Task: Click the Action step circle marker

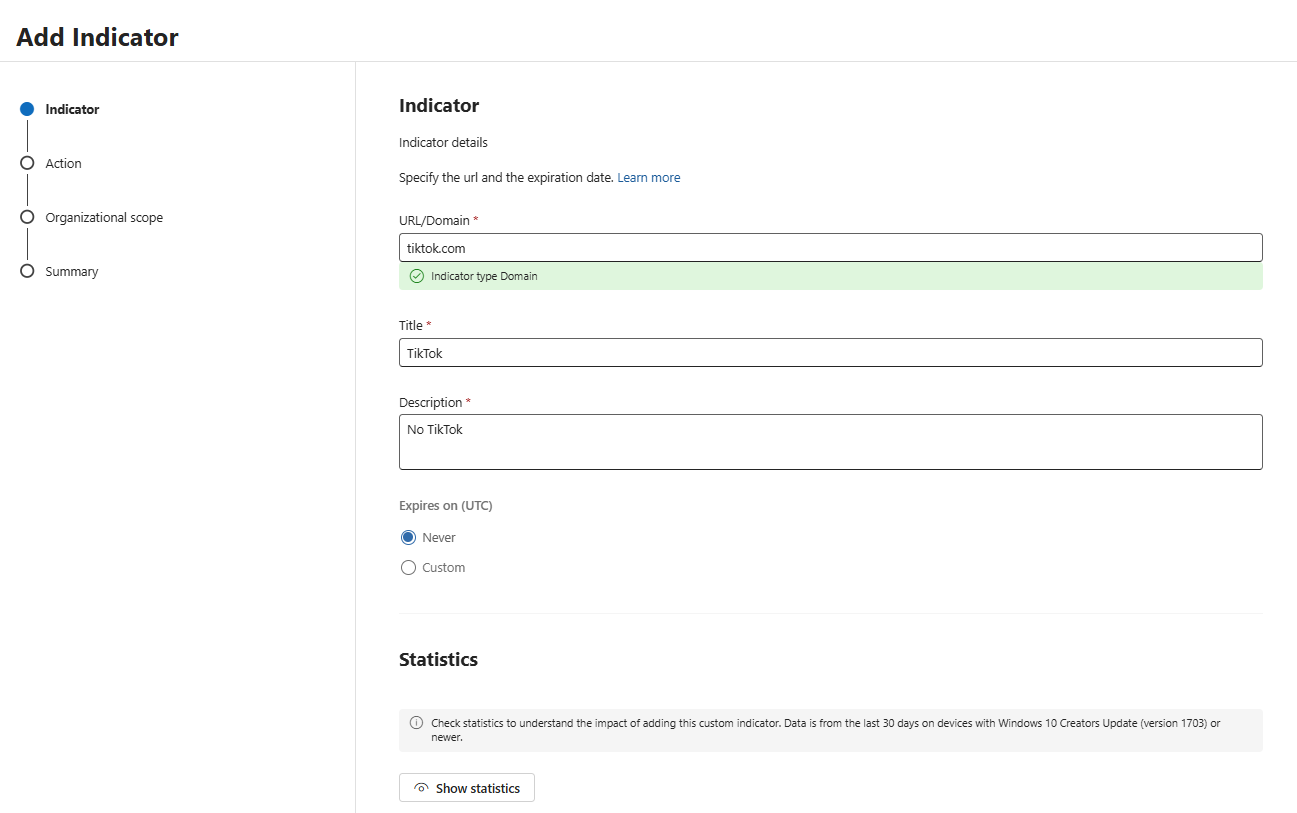Action: [x=27, y=163]
